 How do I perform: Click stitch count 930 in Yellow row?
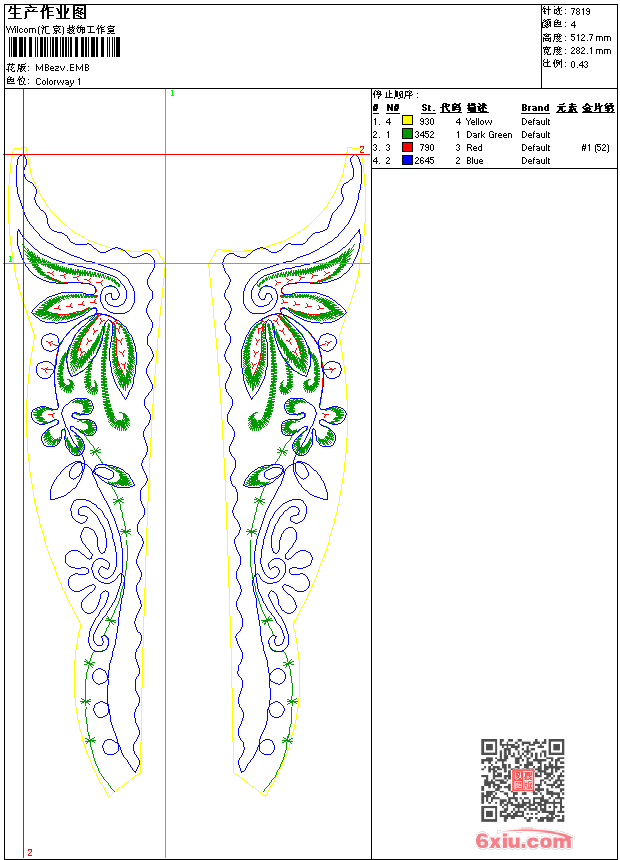coord(427,121)
